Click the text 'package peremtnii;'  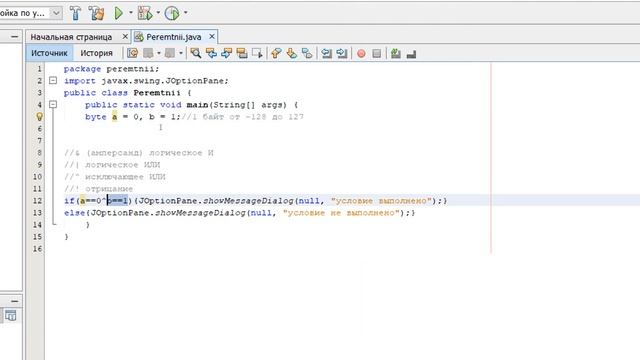[x=111, y=69]
